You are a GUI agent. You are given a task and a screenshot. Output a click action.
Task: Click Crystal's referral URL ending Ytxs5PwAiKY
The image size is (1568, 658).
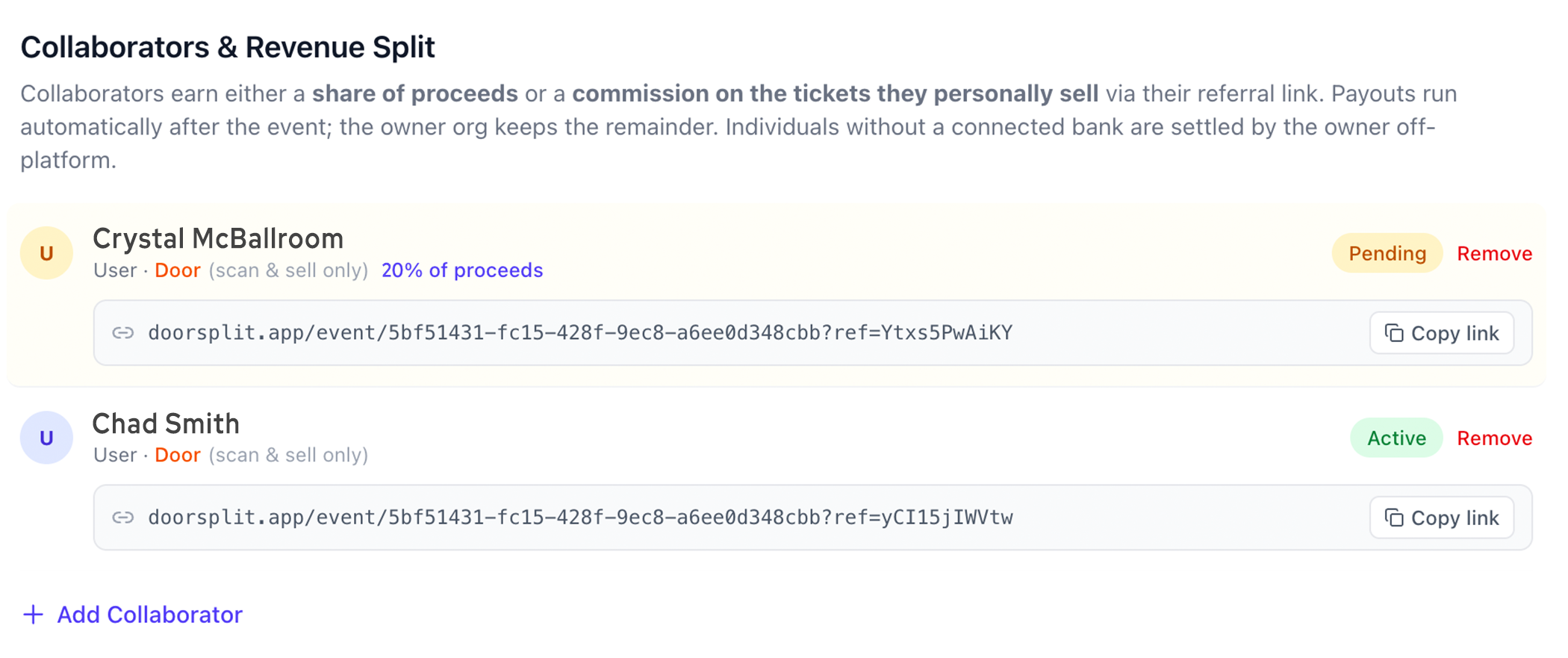(x=580, y=333)
